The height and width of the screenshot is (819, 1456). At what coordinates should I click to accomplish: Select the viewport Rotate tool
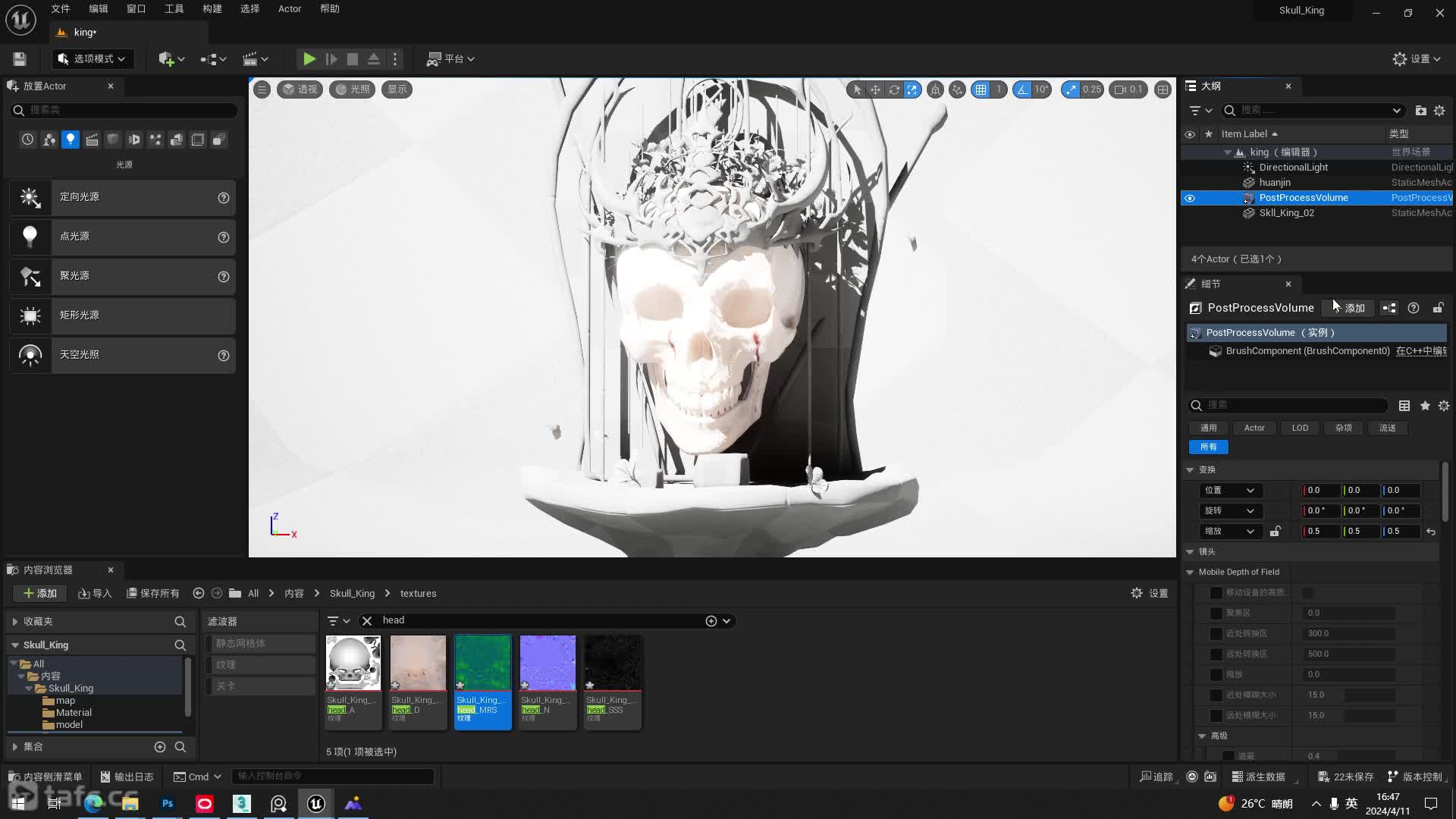(x=894, y=89)
